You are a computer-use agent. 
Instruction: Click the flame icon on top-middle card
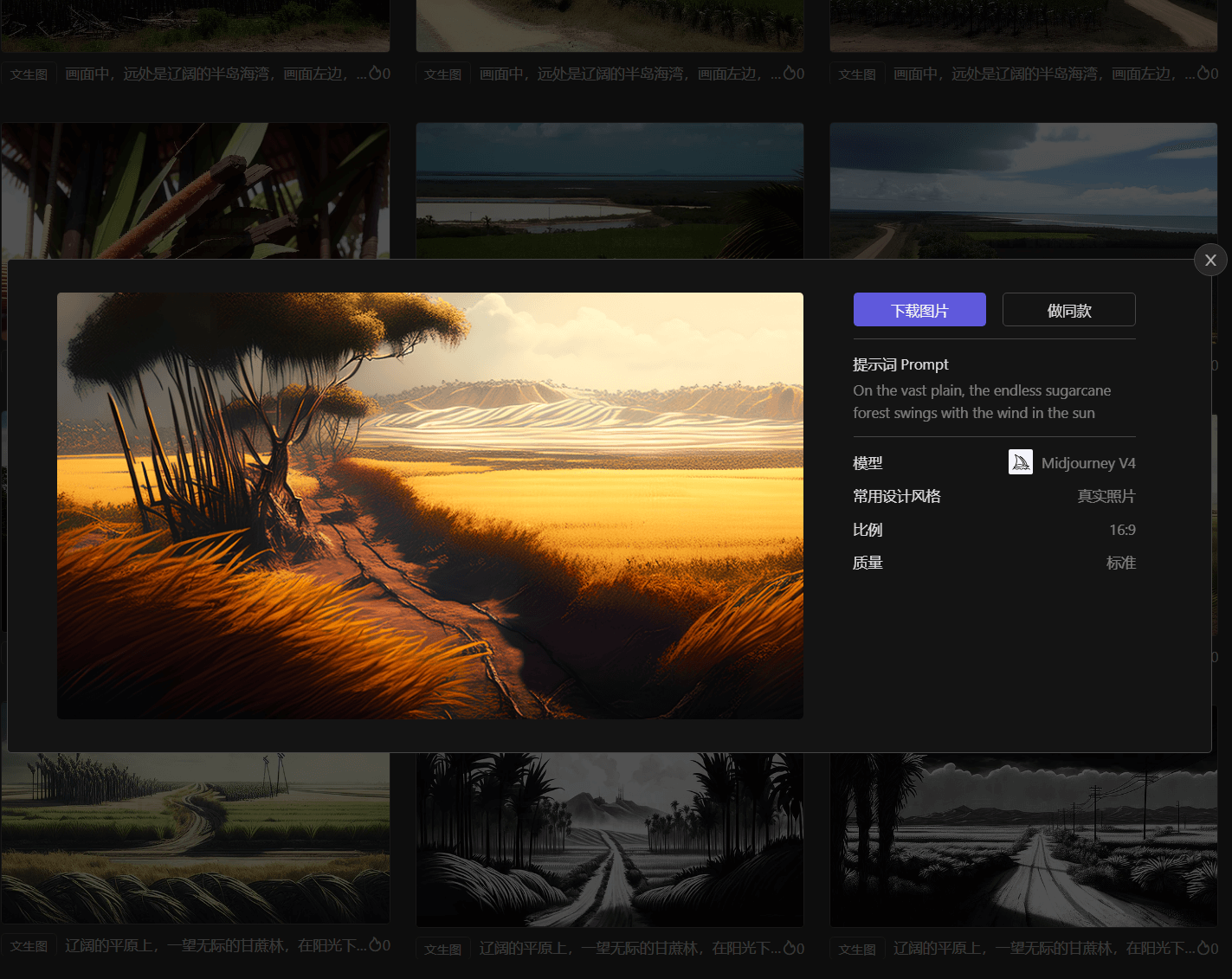790,74
